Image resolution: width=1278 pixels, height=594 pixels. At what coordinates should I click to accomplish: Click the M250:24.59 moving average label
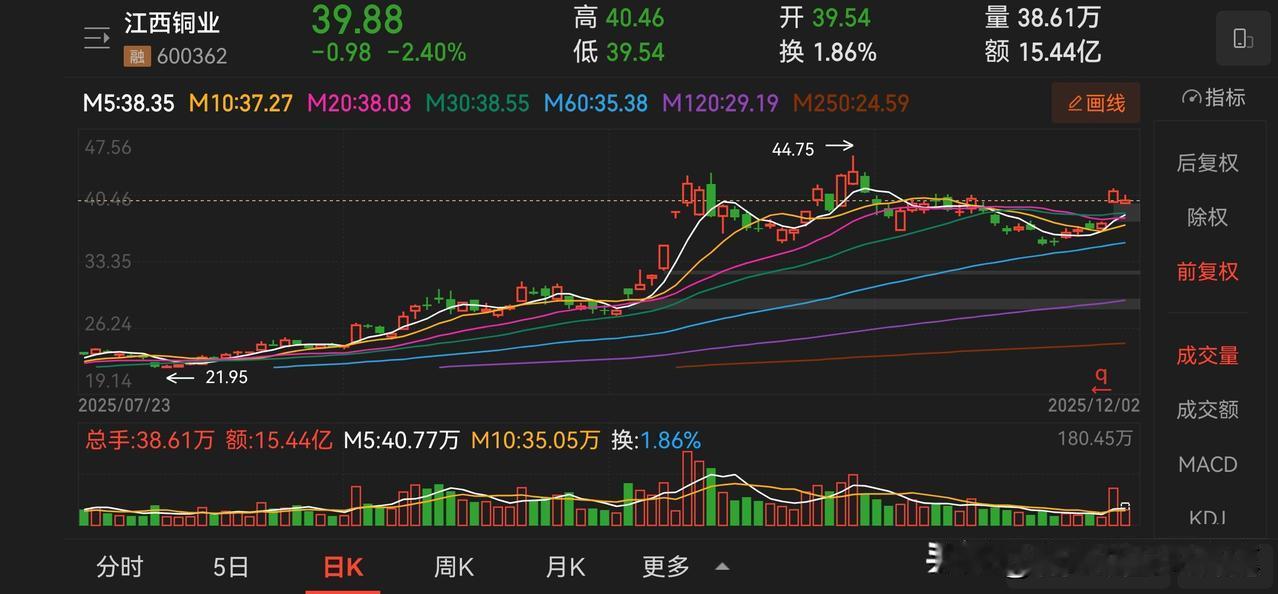(x=851, y=103)
